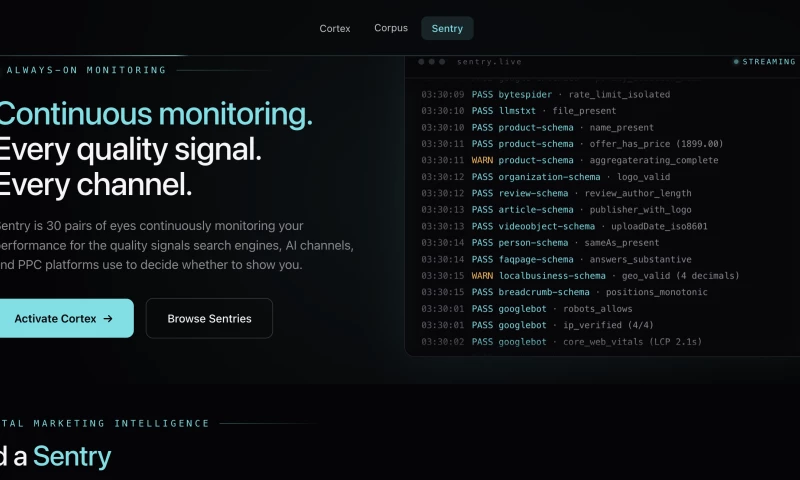Open Browse Sentries
800x480 pixels.
209,318
